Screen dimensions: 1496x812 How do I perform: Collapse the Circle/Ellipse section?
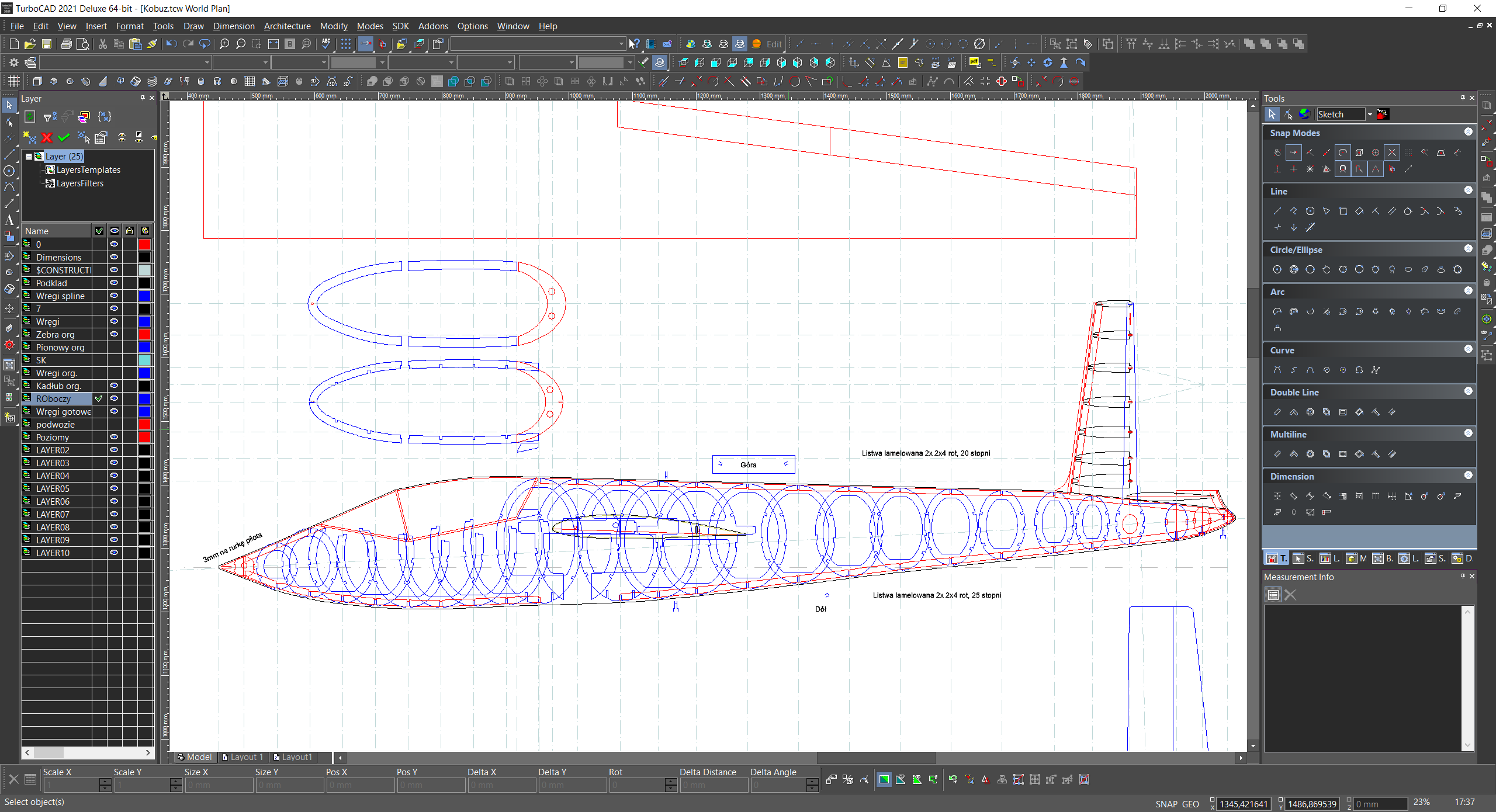[1468, 249]
